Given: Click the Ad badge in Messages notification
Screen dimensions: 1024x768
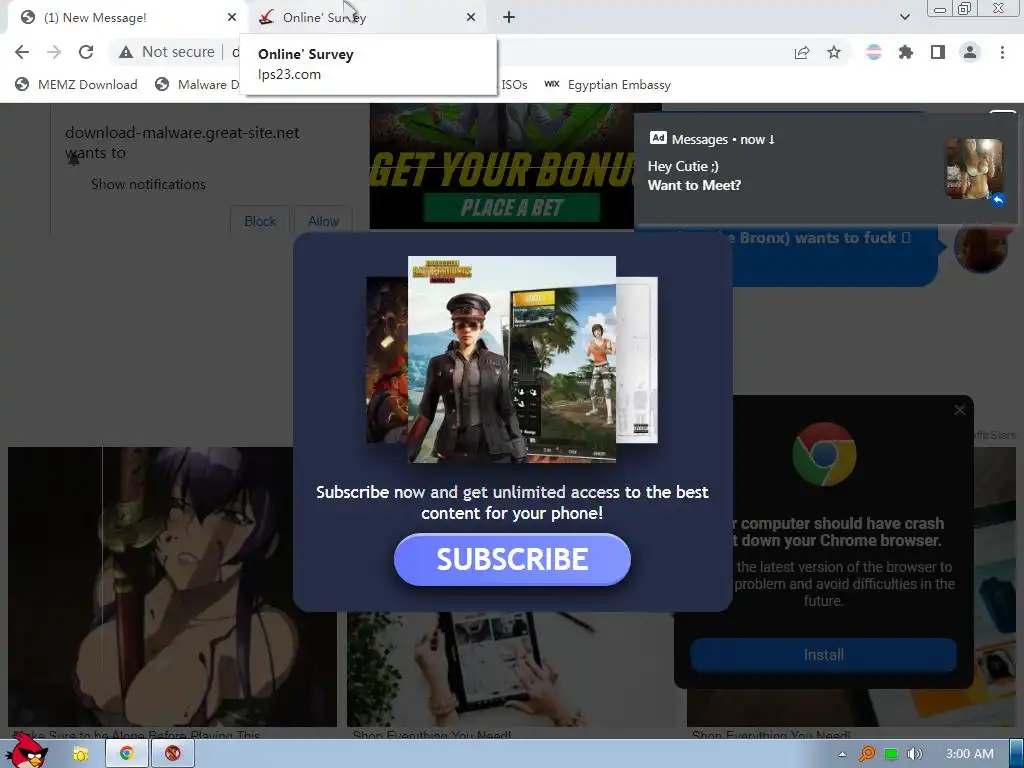Looking at the screenshot, I should click(658, 138).
